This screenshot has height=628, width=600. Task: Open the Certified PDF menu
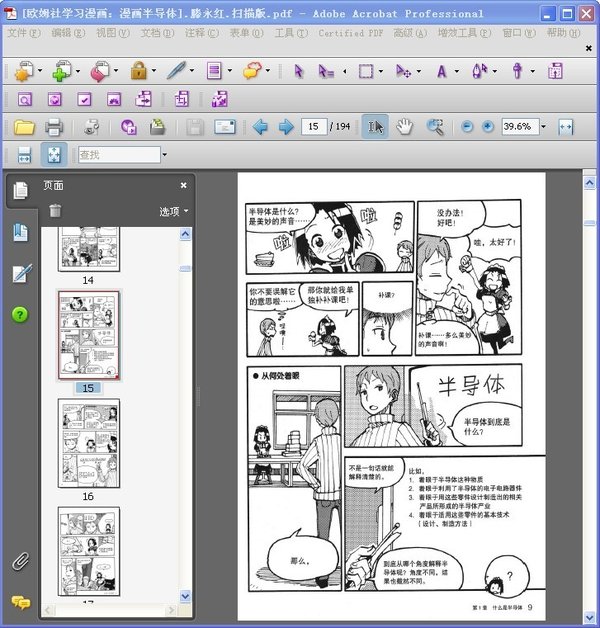351,33
